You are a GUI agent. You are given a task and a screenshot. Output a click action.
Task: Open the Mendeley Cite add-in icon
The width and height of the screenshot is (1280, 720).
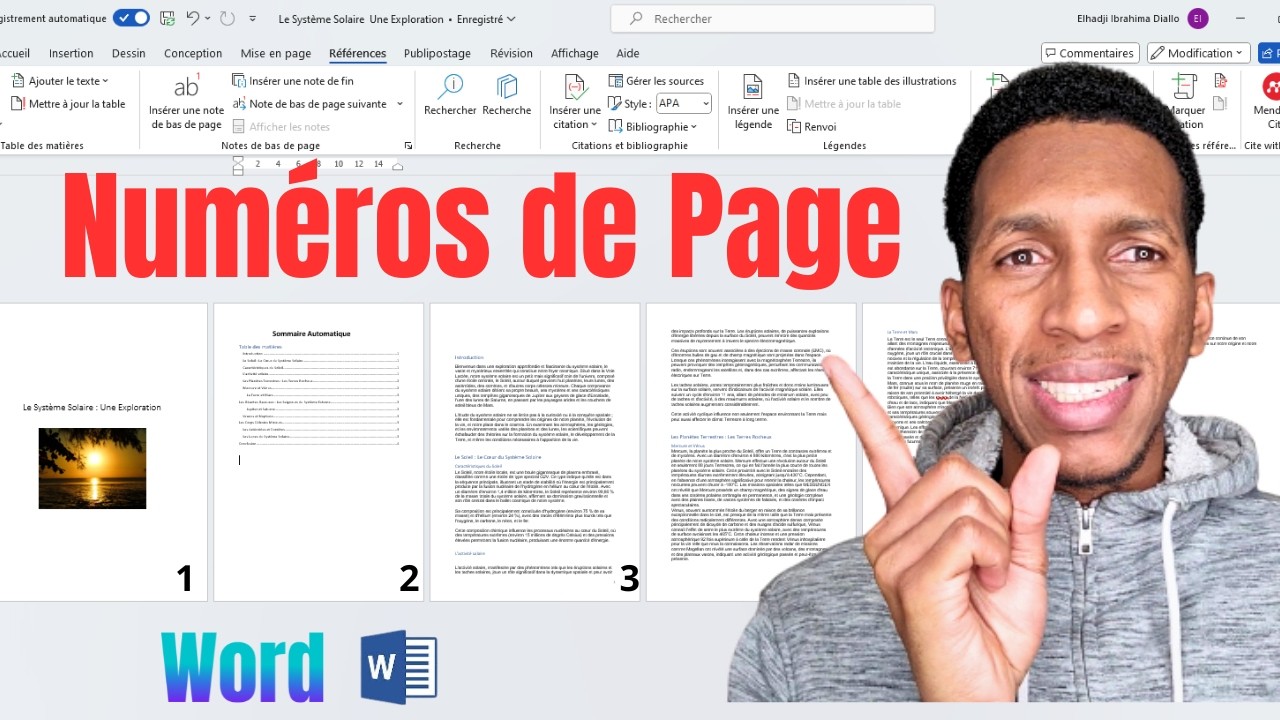coord(1270,87)
